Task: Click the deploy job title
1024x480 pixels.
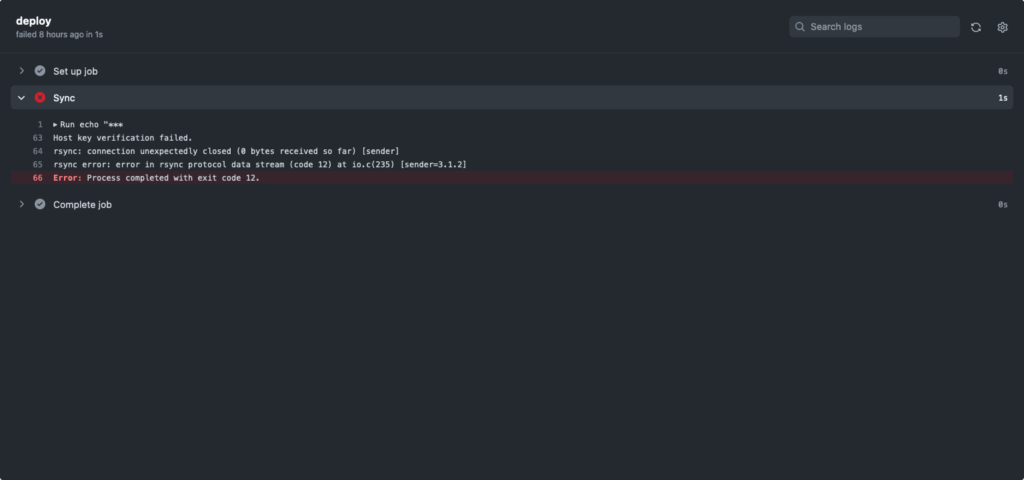Action: click(33, 21)
